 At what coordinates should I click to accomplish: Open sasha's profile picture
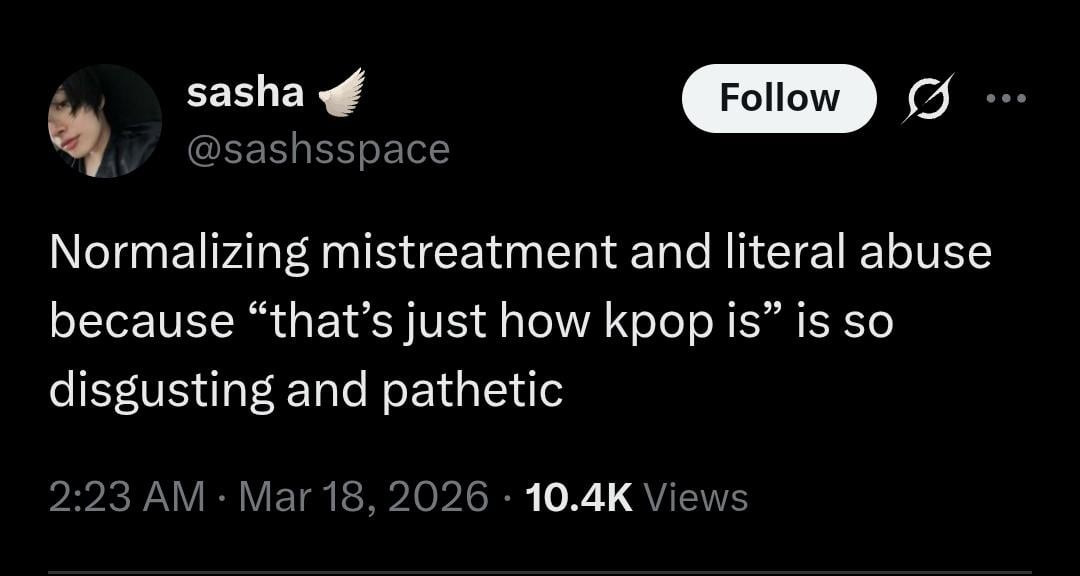(104, 121)
